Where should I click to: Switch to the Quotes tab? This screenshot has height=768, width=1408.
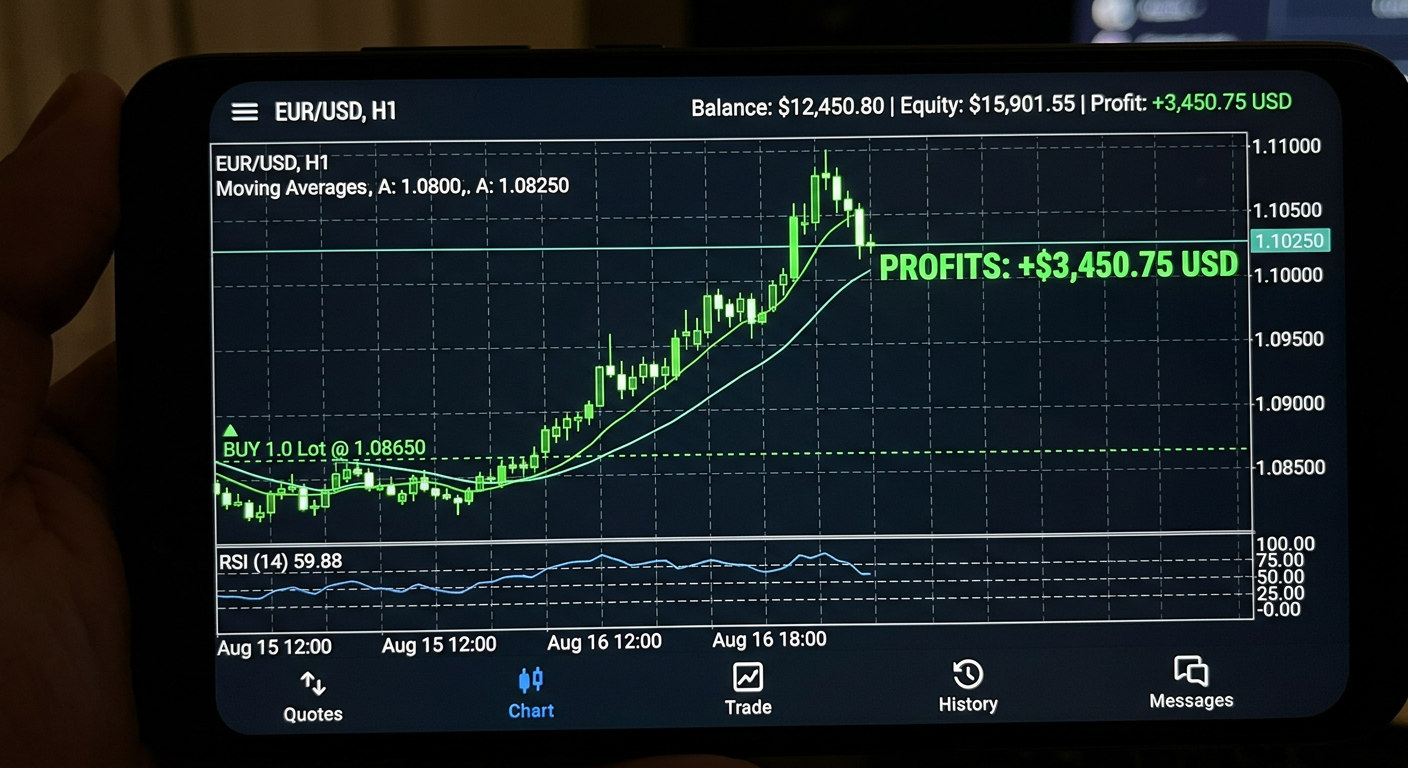tap(313, 697)
